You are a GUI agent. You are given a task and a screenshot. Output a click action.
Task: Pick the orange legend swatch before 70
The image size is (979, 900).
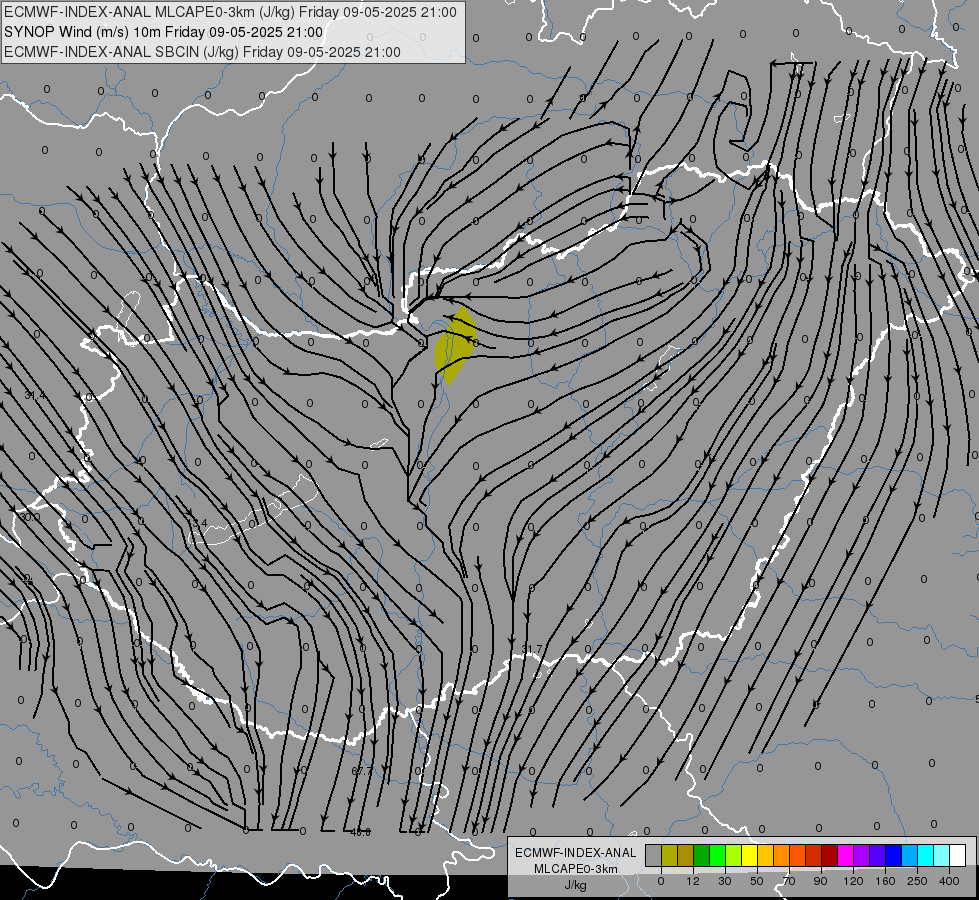782,855
